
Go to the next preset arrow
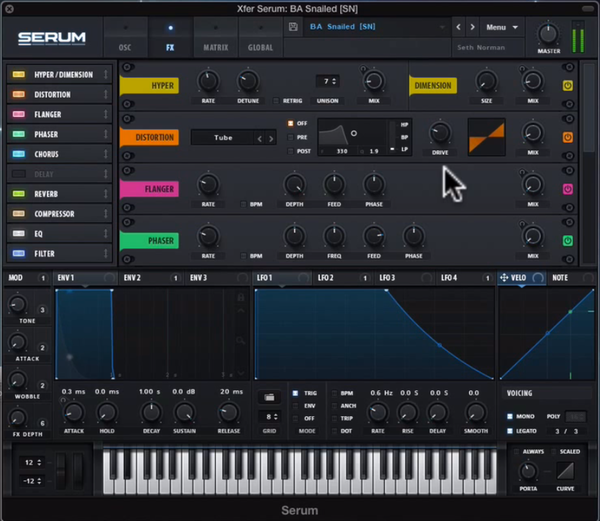coord(473,27)
